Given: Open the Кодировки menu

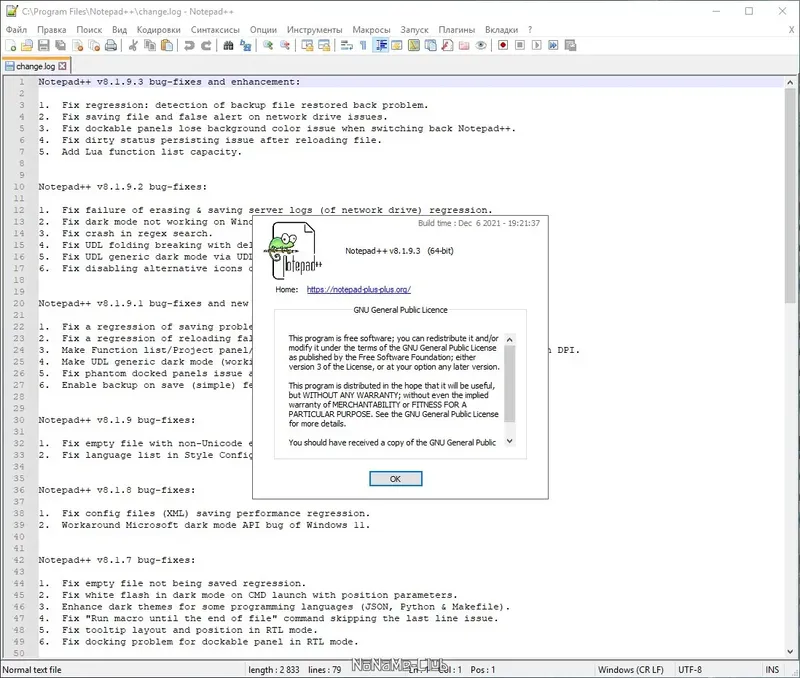Looking at the screenshot, I should point(159,30).
